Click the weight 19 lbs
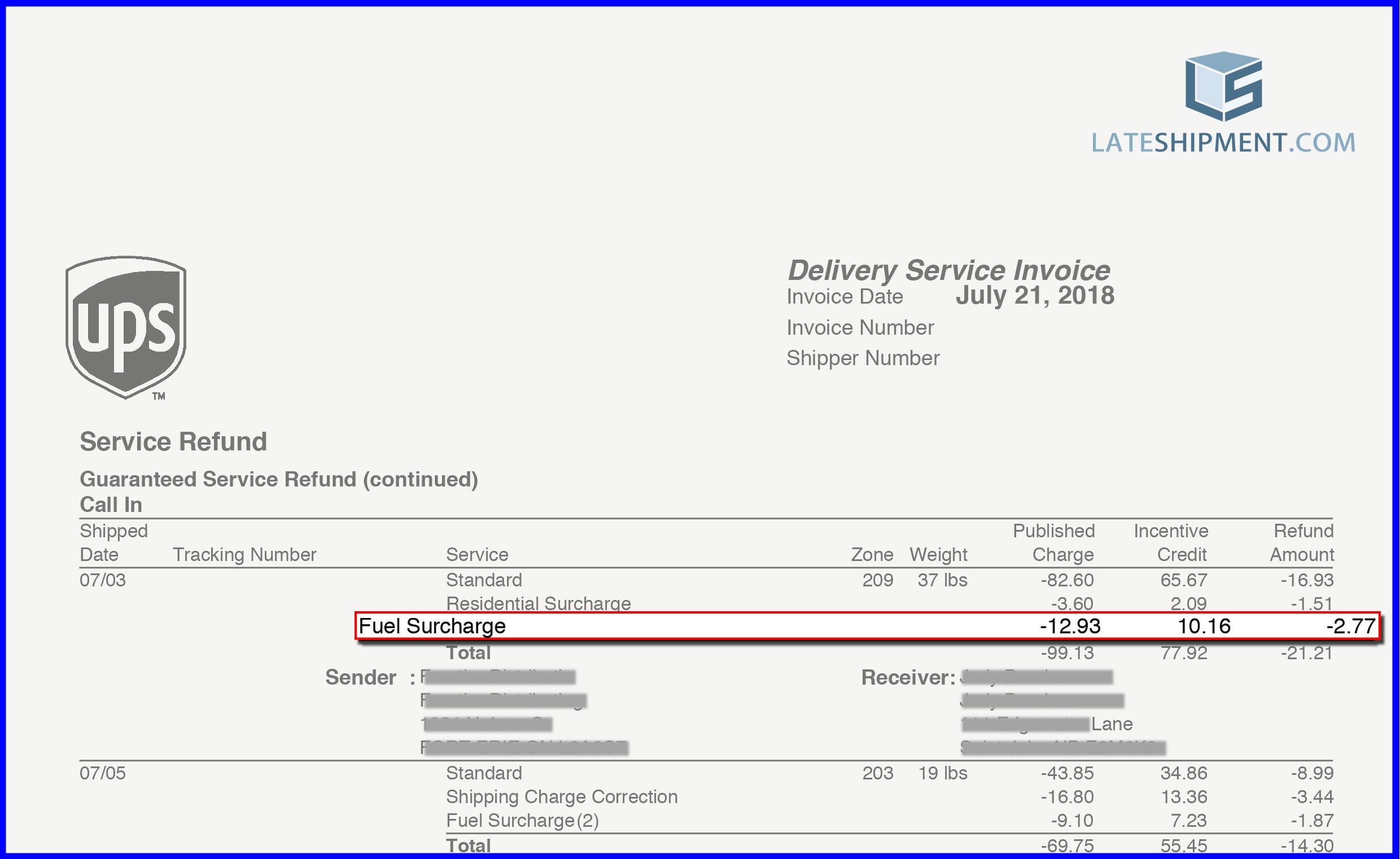This screenshot has height=859, width=1400. [943, 773]
